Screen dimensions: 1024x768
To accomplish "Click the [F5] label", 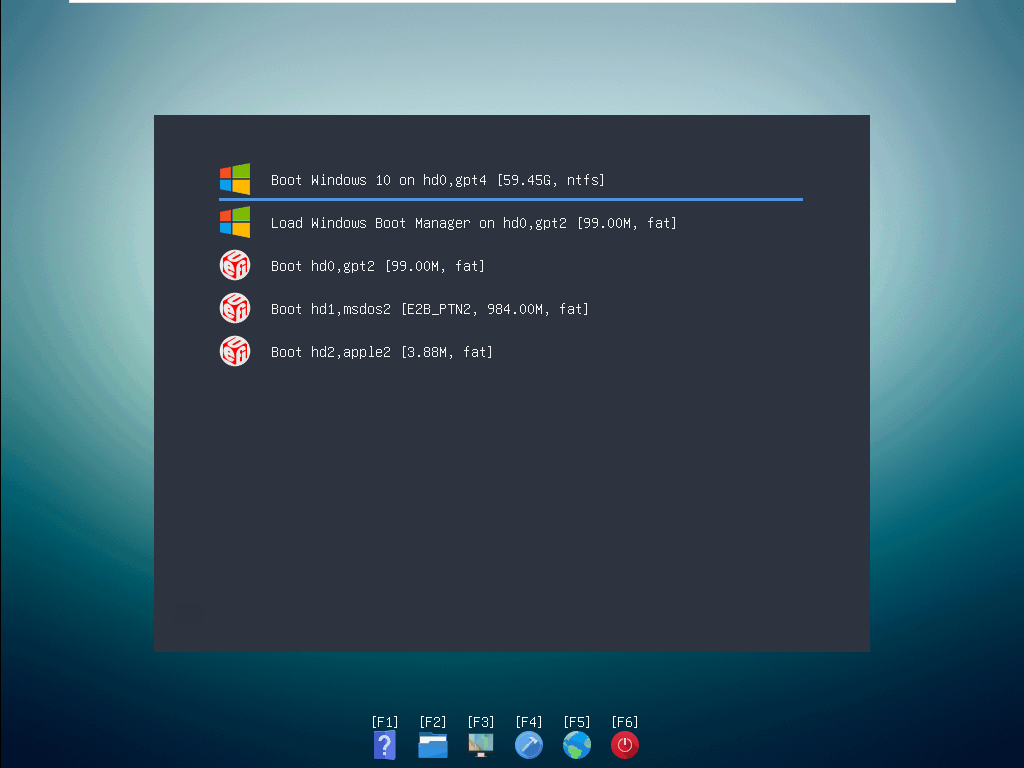I will (577, 722).
